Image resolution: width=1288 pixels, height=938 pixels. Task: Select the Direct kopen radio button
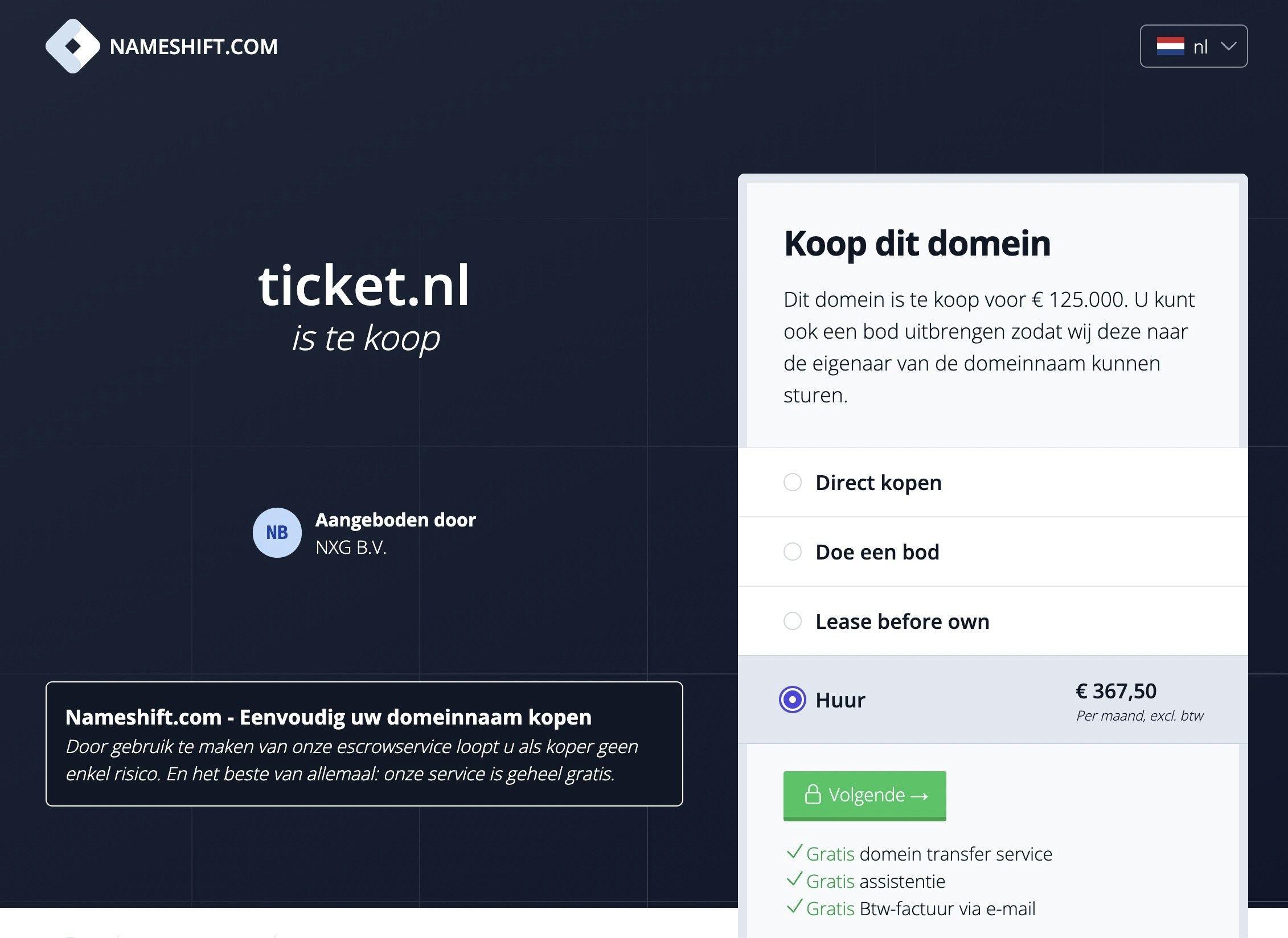click(793, 483)
